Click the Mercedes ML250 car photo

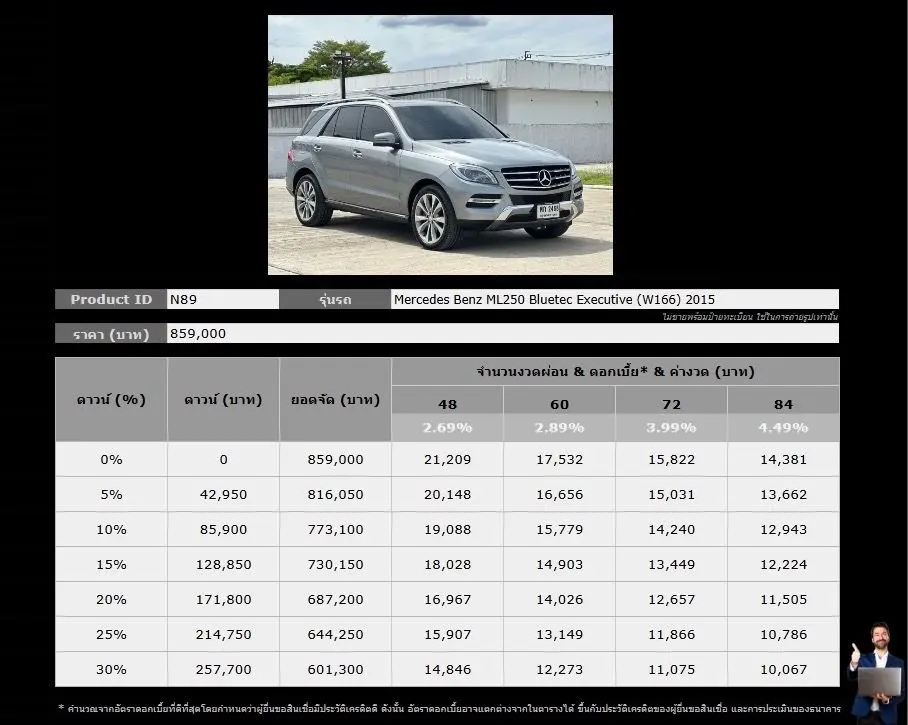click(x=440, y=145)
